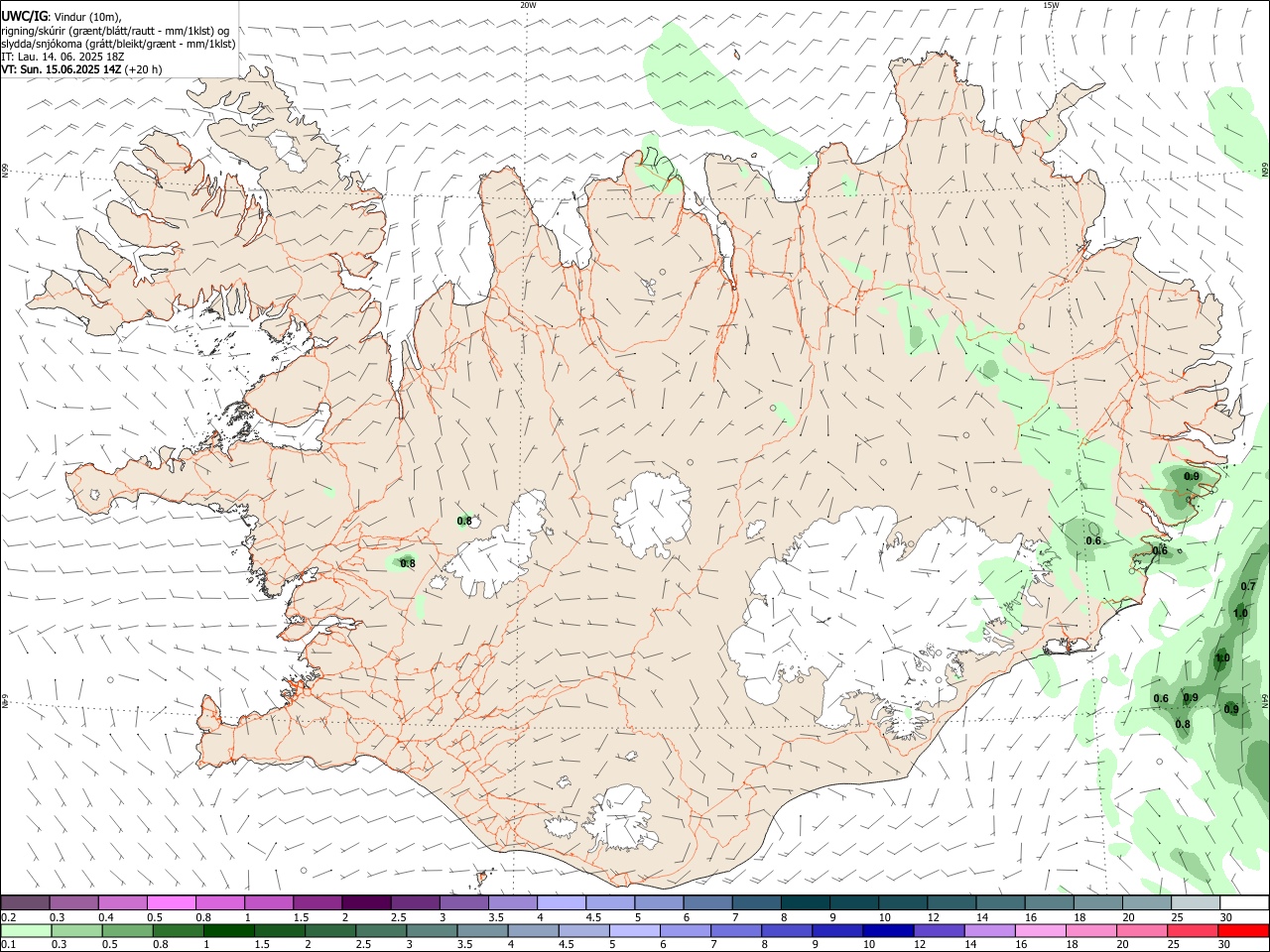Click the '0.2' label in snow legend
Image resolution: width=1270 pixels, height=952 pixels.
point(8,917)
